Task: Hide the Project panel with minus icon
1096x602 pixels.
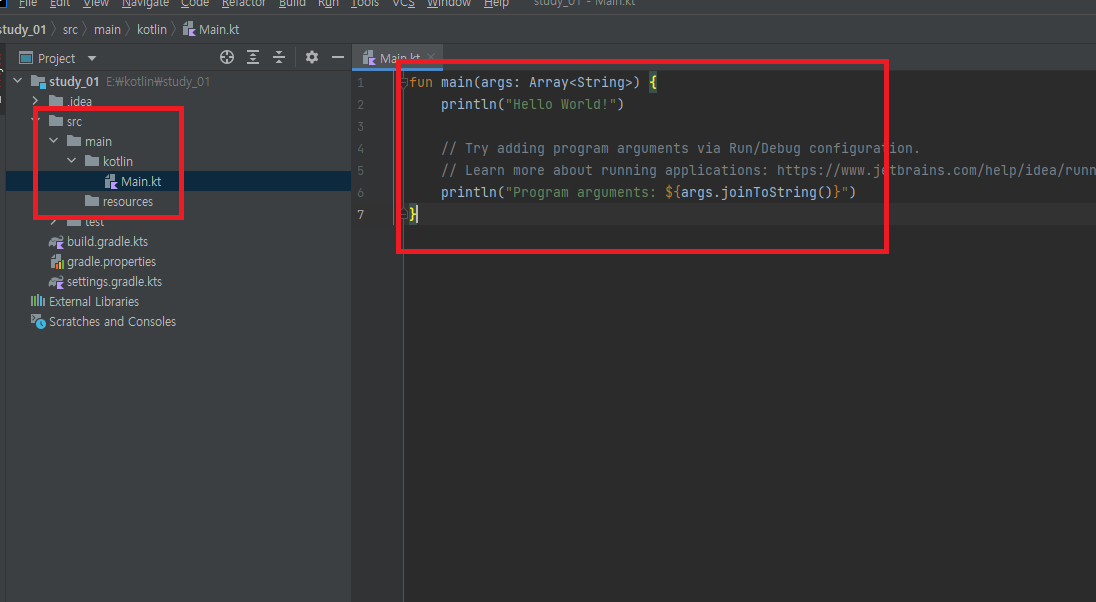Action: coord(338,57)
